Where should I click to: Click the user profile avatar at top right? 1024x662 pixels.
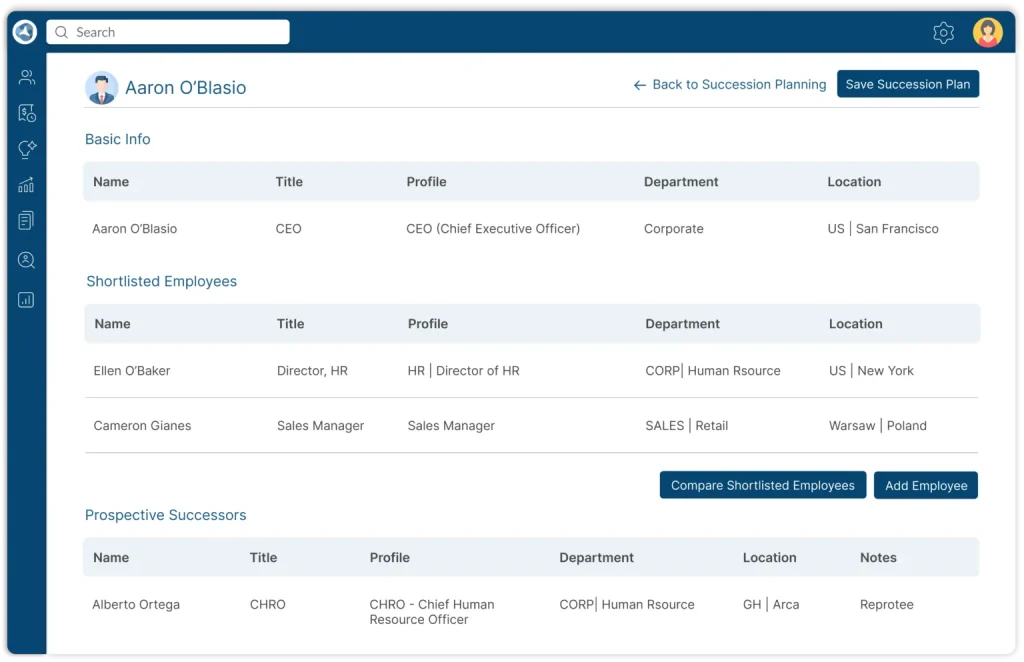point(987,32)
